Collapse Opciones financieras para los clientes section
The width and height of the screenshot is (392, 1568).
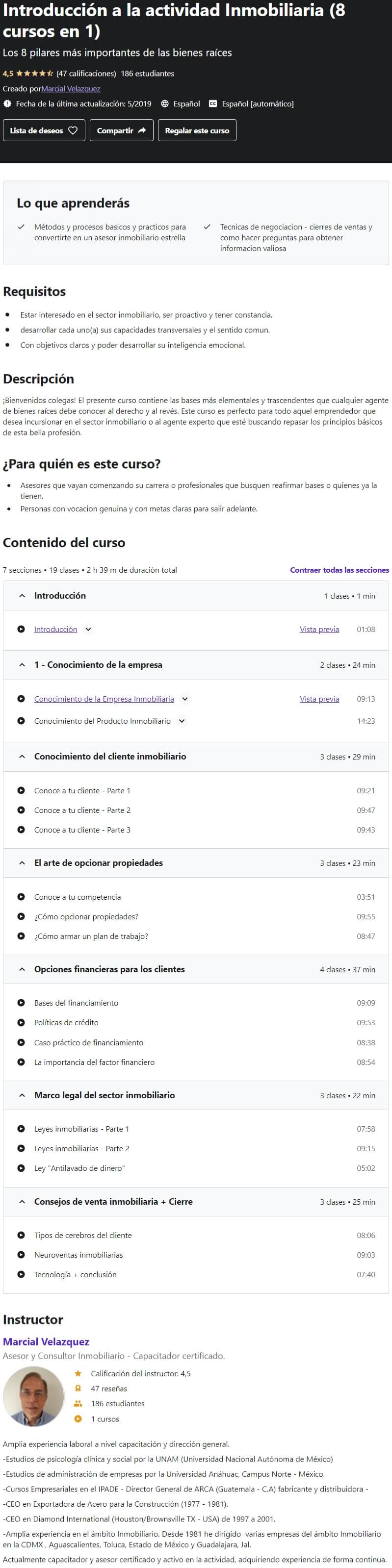pos(196,970)
